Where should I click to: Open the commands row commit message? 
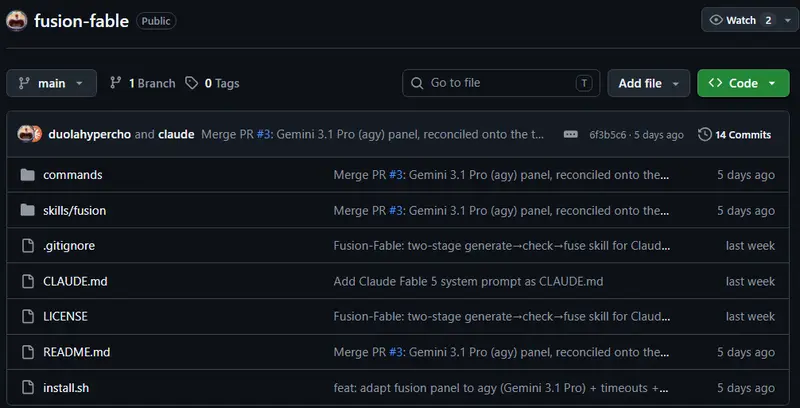click(x=501, y=175)
